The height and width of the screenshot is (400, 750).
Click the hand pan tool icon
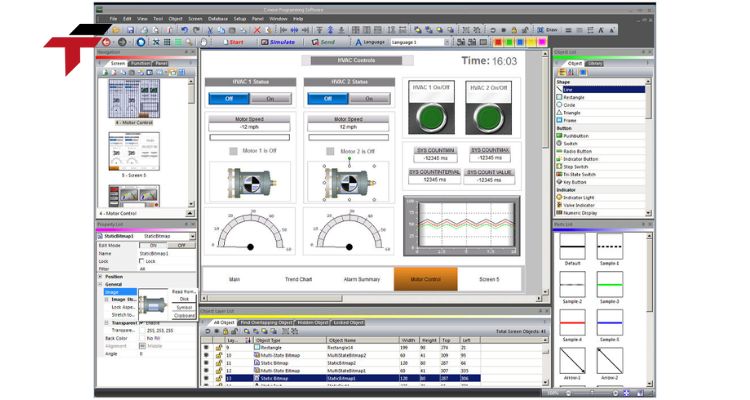(x=204, y=42)
